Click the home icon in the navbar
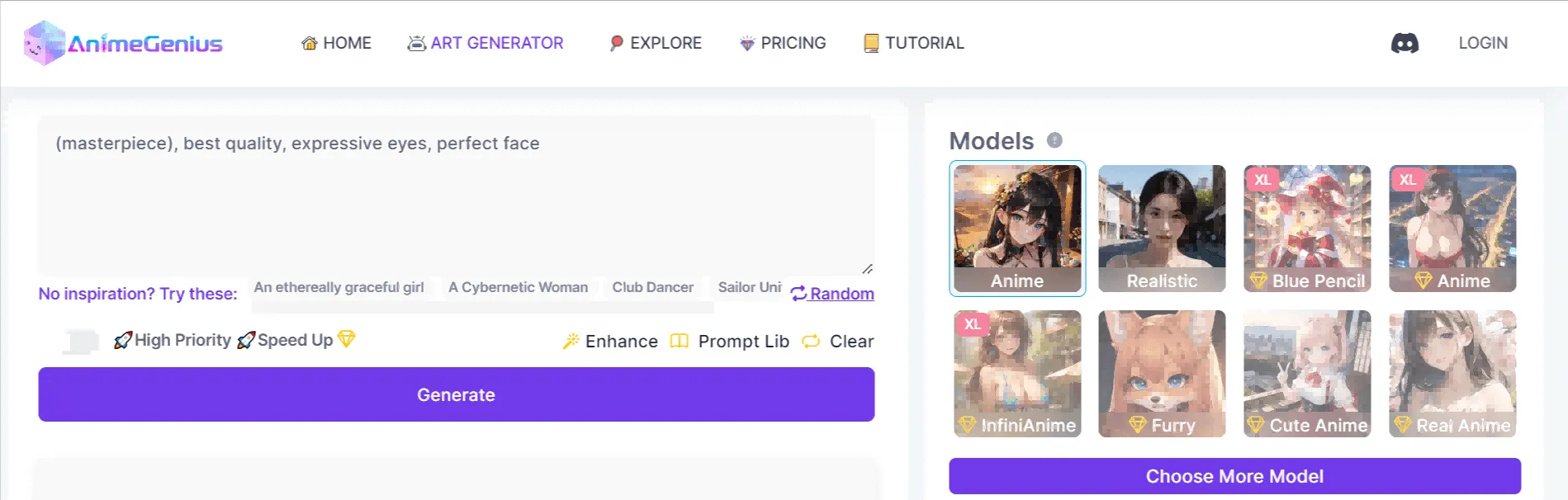This screenshot has height=500, width=1568. point(310,42)
